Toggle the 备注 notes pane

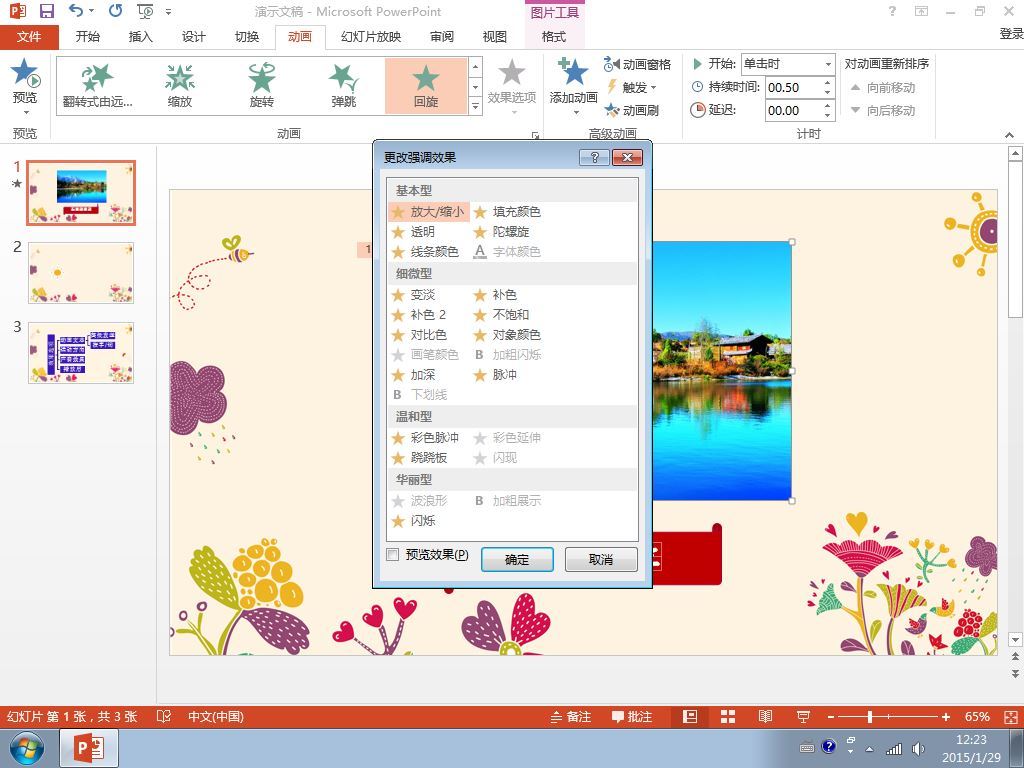pyautogui.click(x=571, y=716)
